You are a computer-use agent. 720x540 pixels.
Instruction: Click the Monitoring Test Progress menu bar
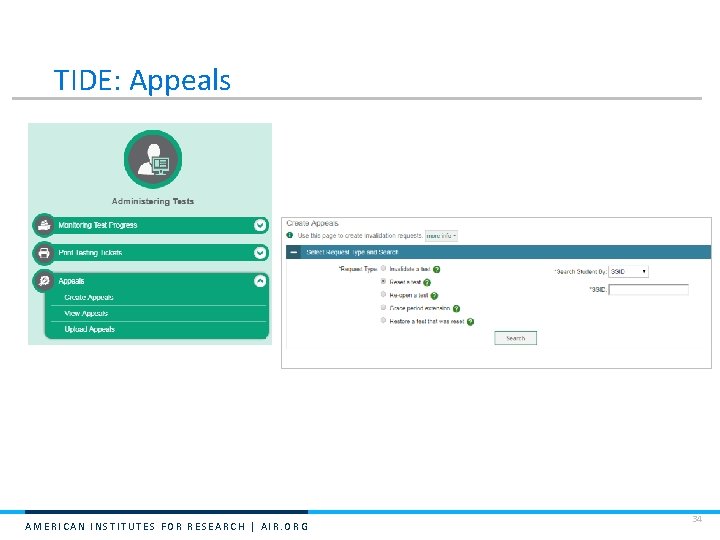pyautogui.click(x=151, y=225)
